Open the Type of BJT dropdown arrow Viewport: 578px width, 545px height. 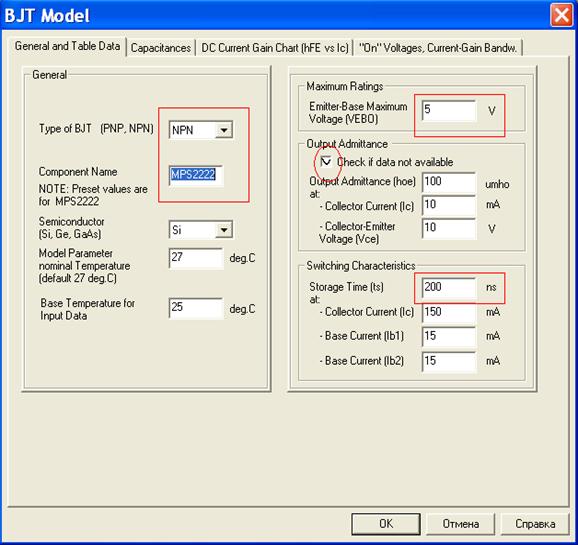point(224,130)
